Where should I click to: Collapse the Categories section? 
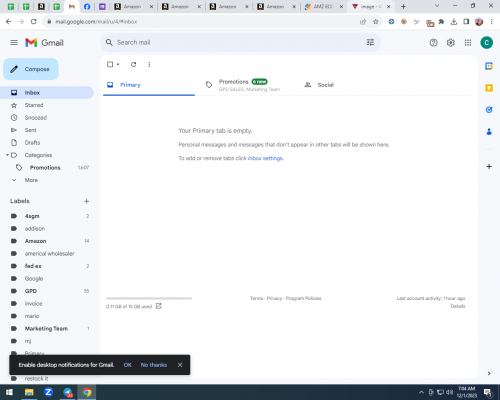[7, 155]
